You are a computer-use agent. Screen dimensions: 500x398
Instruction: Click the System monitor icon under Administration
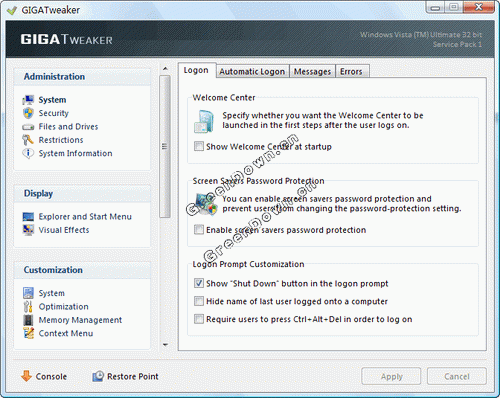coord(28,100)
